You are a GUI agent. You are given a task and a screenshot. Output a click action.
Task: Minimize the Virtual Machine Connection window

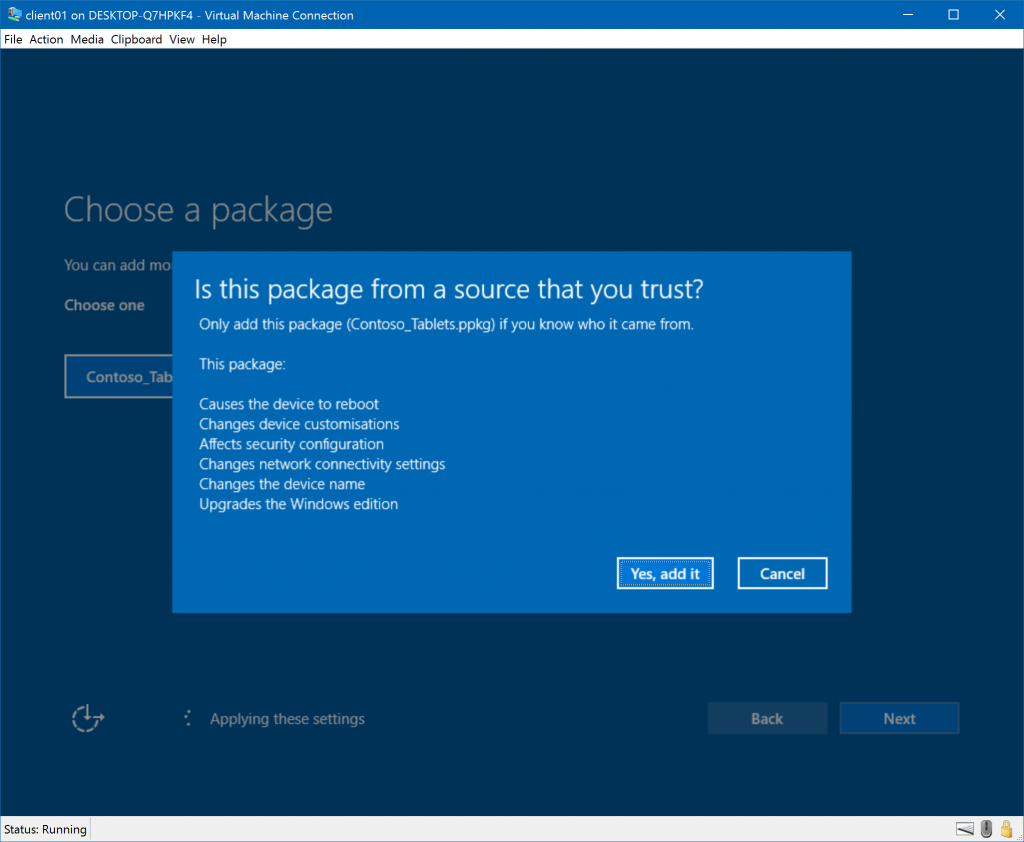pyautogui.click(x=908, y=14)
